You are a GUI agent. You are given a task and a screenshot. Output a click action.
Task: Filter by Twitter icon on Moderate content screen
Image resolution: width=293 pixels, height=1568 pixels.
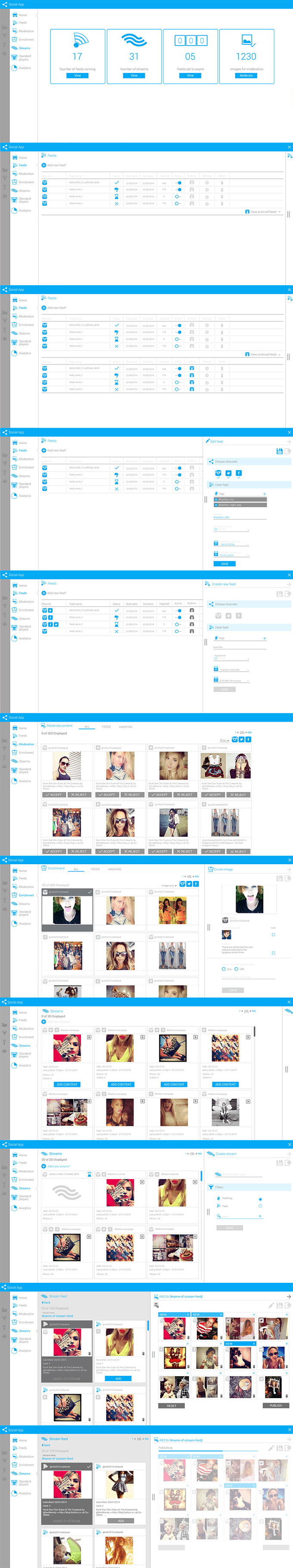(x=242, y=739)
